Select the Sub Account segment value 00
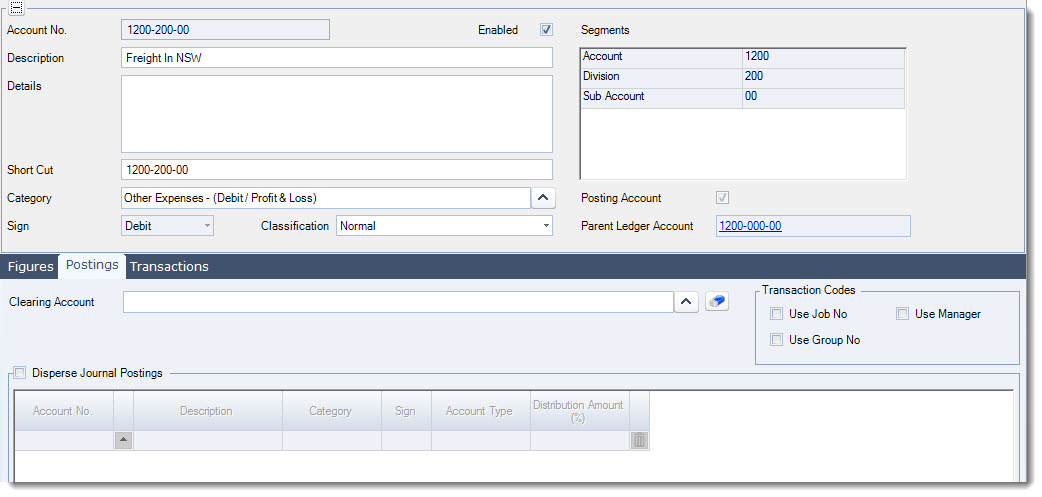 pos(824,97)
